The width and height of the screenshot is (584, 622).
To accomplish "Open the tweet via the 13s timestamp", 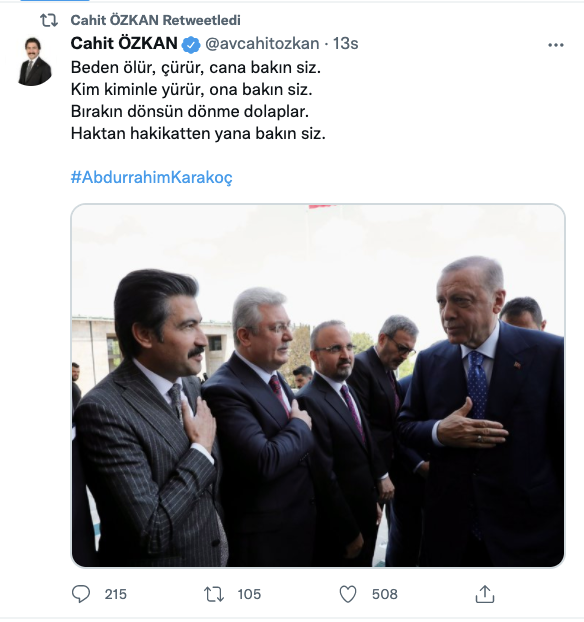I will click(x=345, y=44).
